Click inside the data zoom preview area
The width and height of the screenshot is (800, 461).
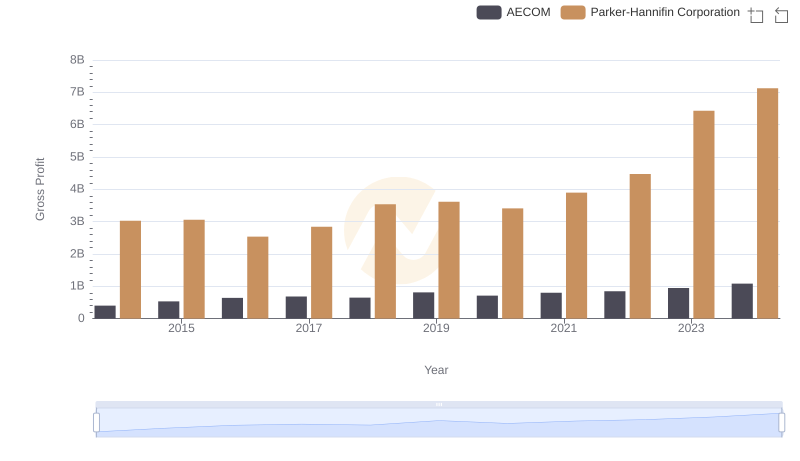439,423
